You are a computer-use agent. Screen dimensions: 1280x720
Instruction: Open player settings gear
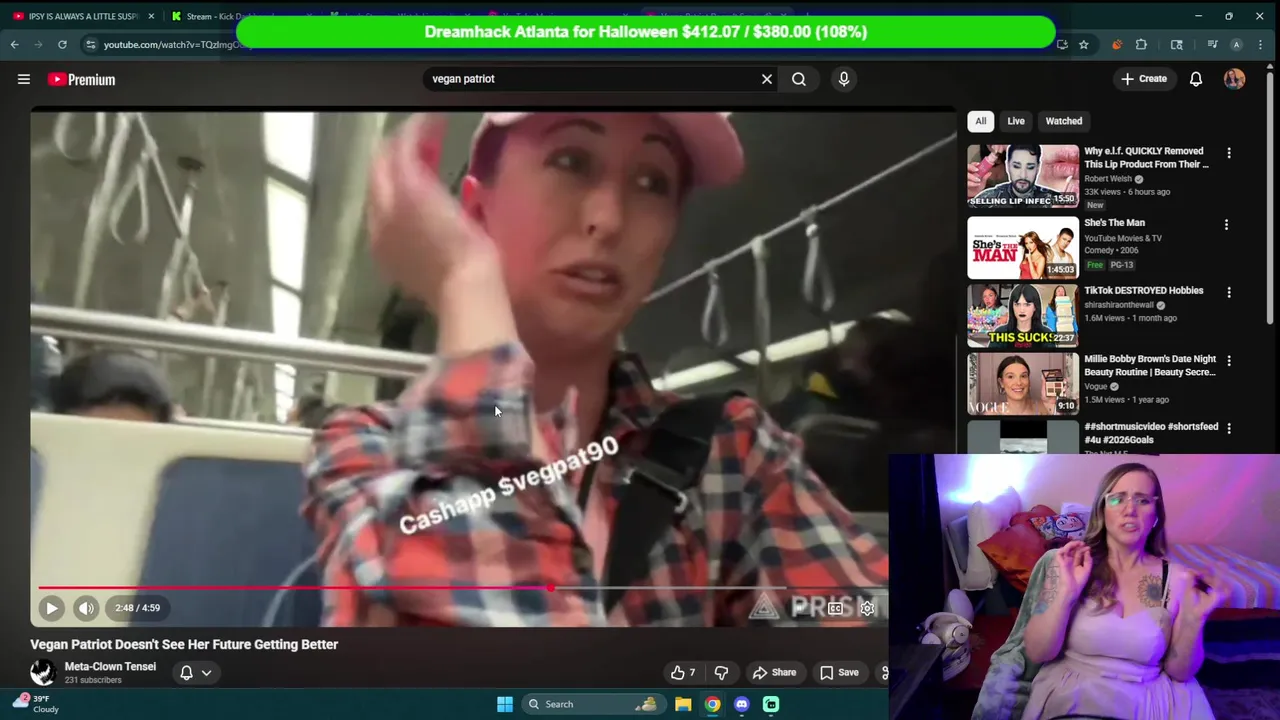[867, 608]
